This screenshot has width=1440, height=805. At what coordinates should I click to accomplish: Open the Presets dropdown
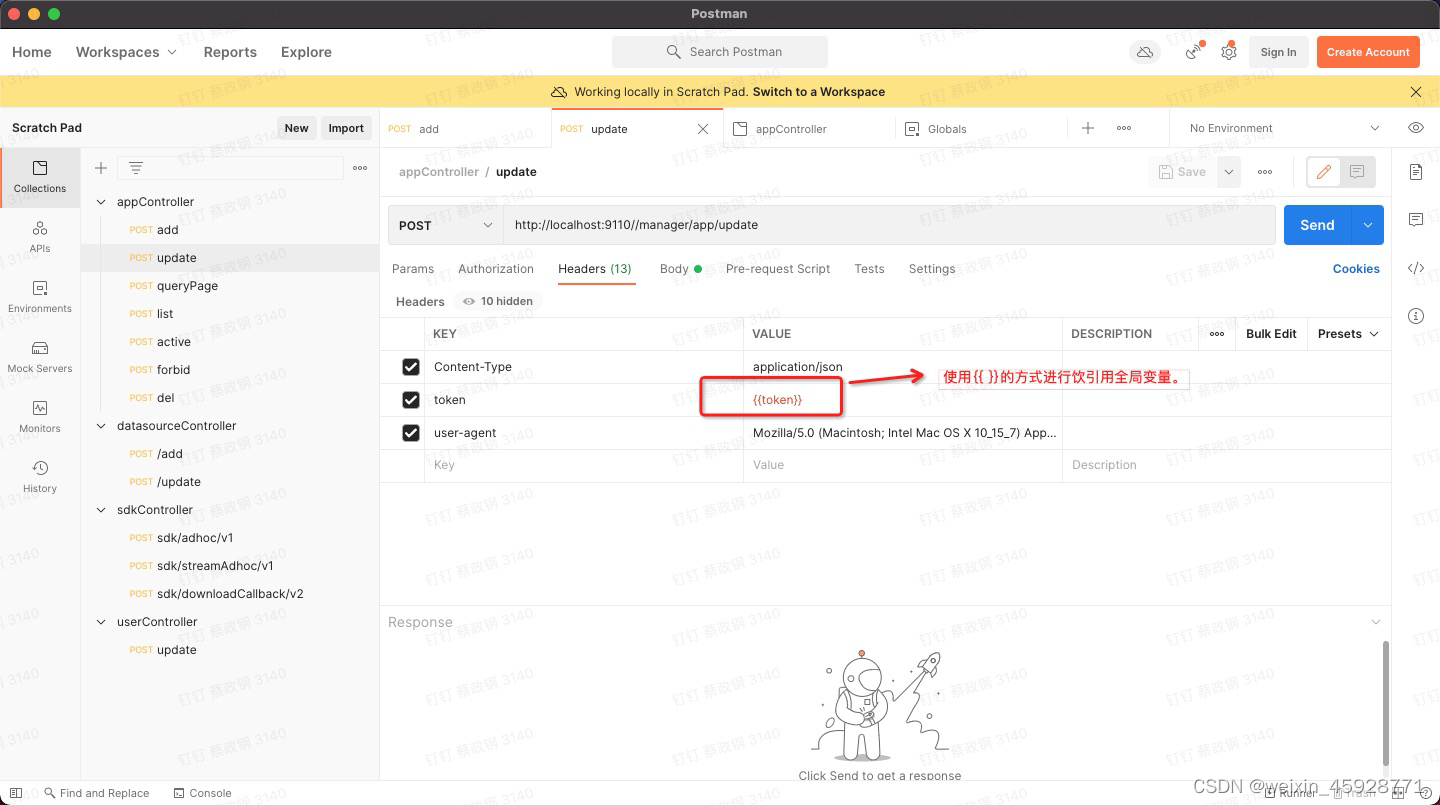1348,334
